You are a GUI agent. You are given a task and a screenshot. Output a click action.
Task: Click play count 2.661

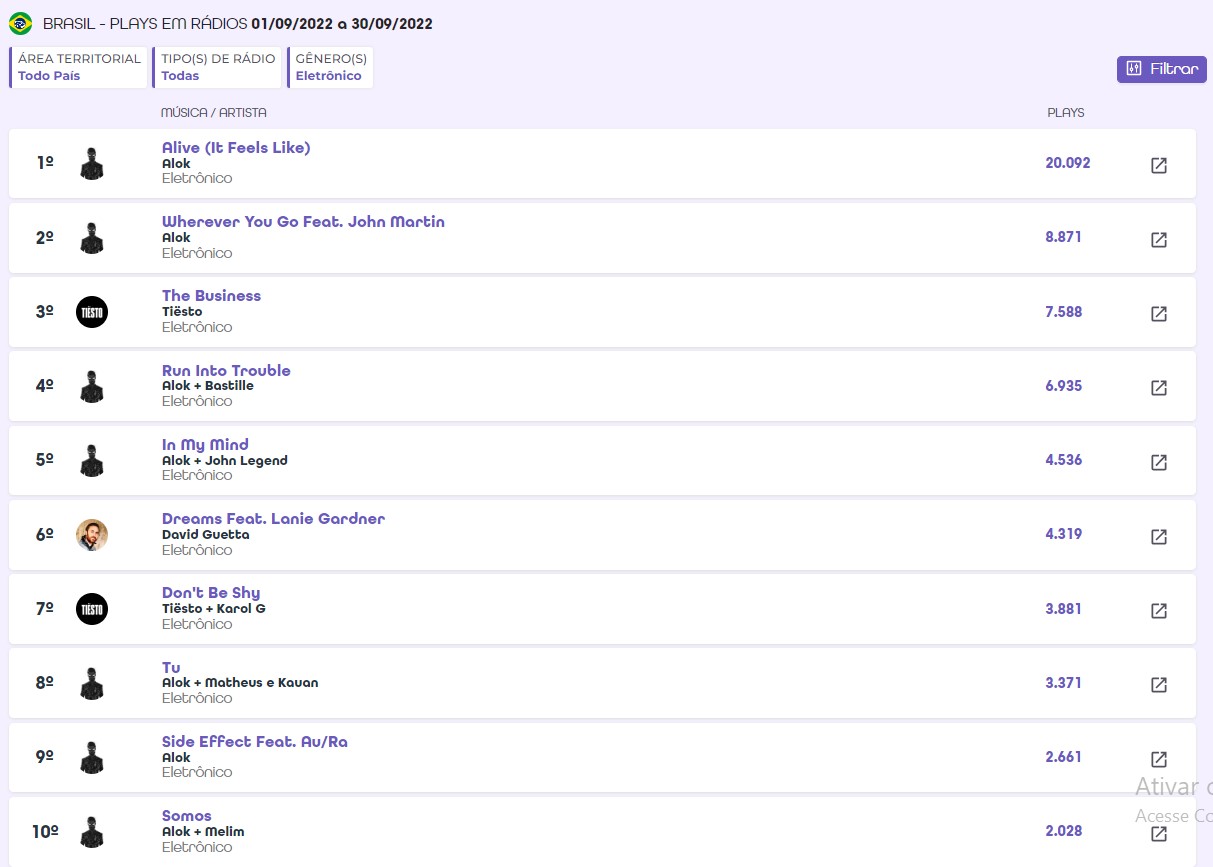(x=1064, y=757)
